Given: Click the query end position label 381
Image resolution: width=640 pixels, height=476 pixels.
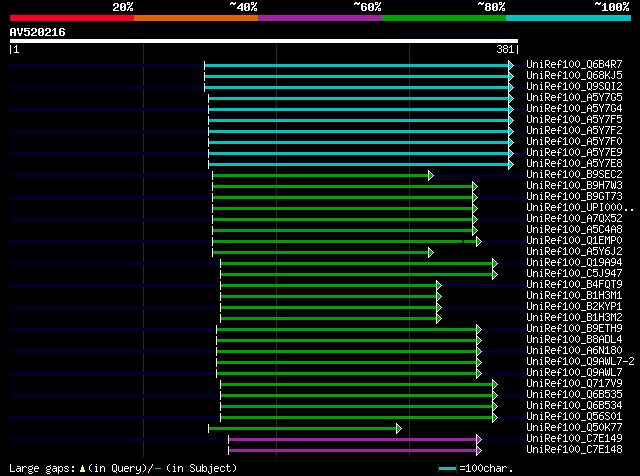Looking at the screenshot, I should tap(505, 49).
